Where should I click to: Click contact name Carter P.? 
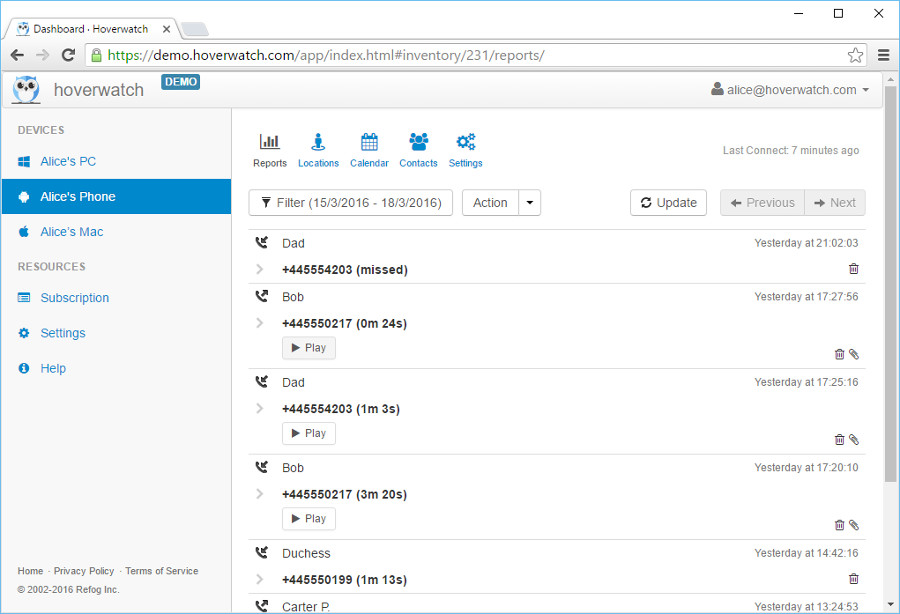coord(306,607)
